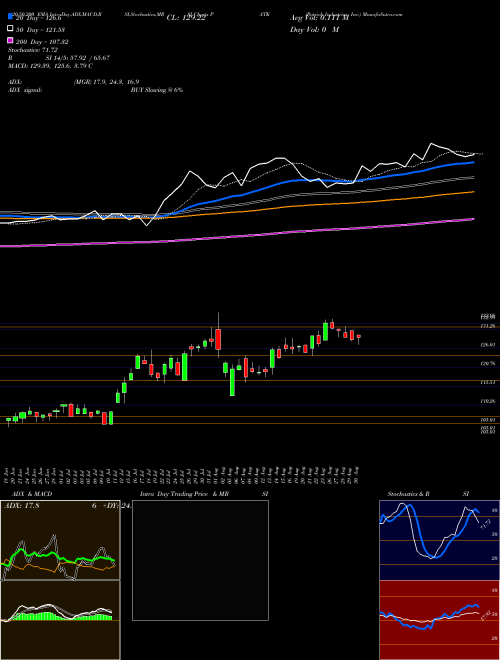Select the '200 Day = 107.82' label
The width and height of the screenshot is (500, 660).
point(42,42)
